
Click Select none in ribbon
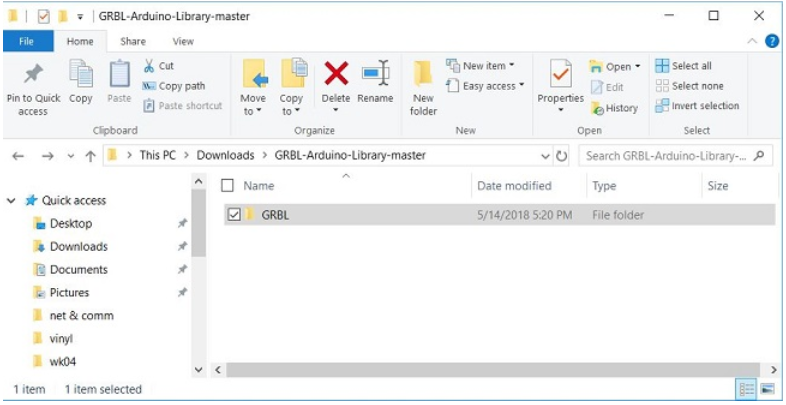click(x=689, y=86)
